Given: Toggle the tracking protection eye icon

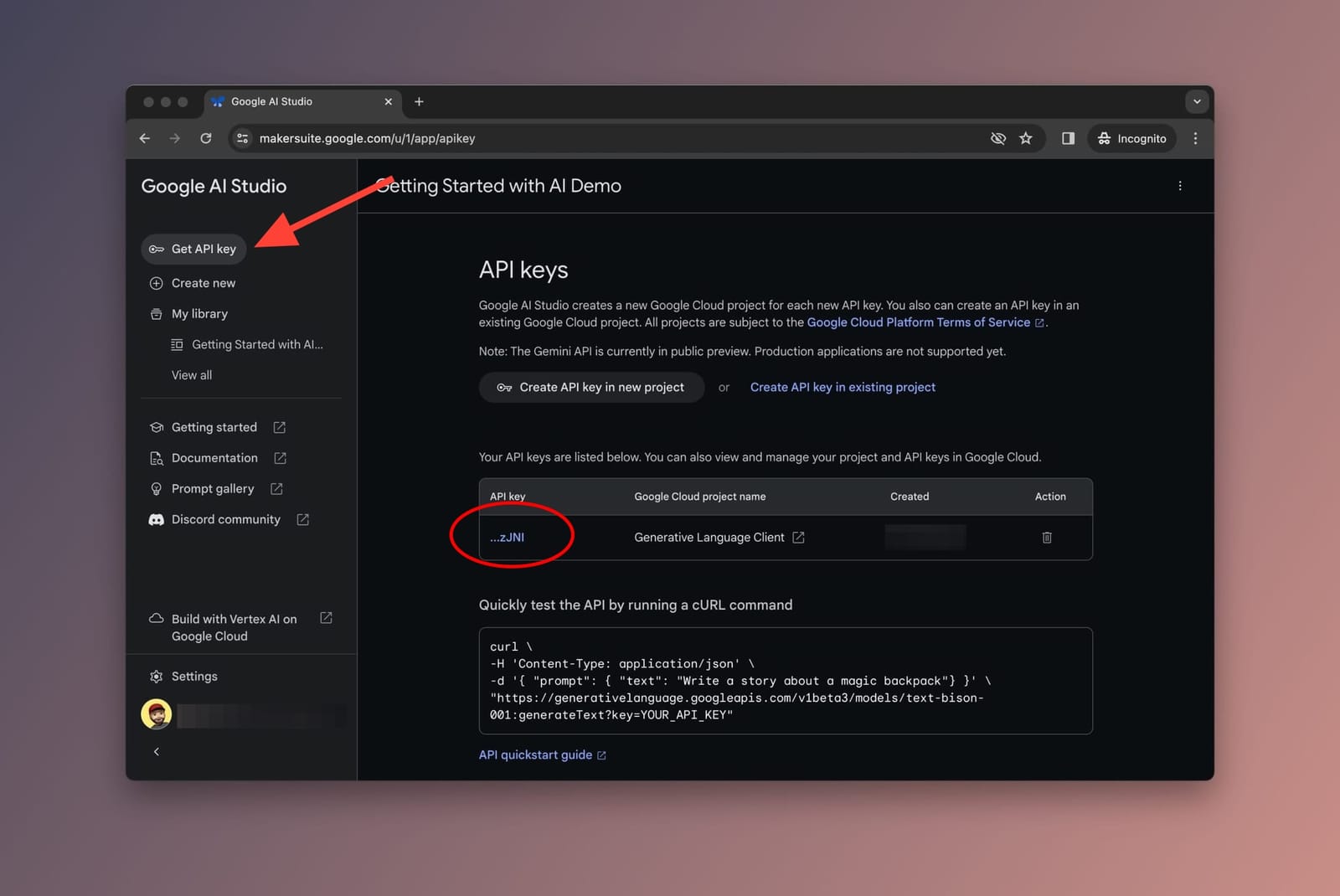Looking at the screenshot, I should (x=997, y=138).
